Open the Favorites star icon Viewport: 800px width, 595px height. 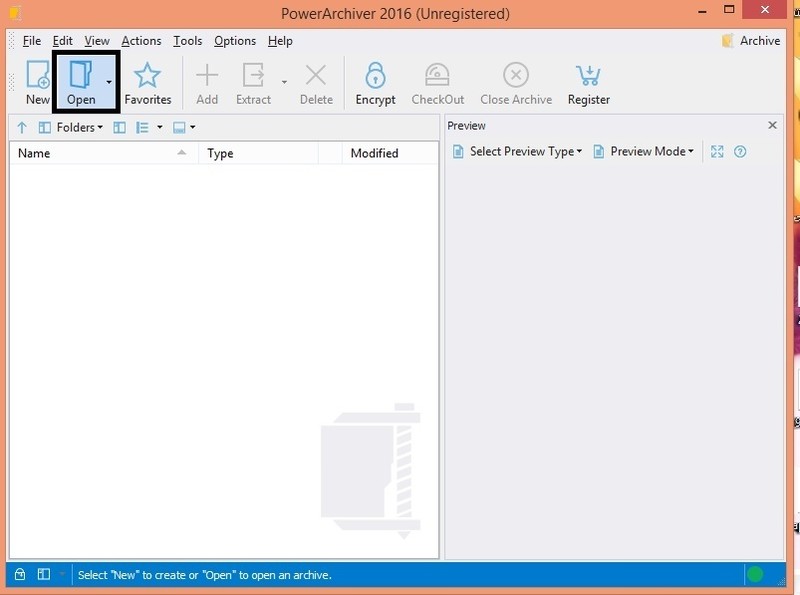147,75
